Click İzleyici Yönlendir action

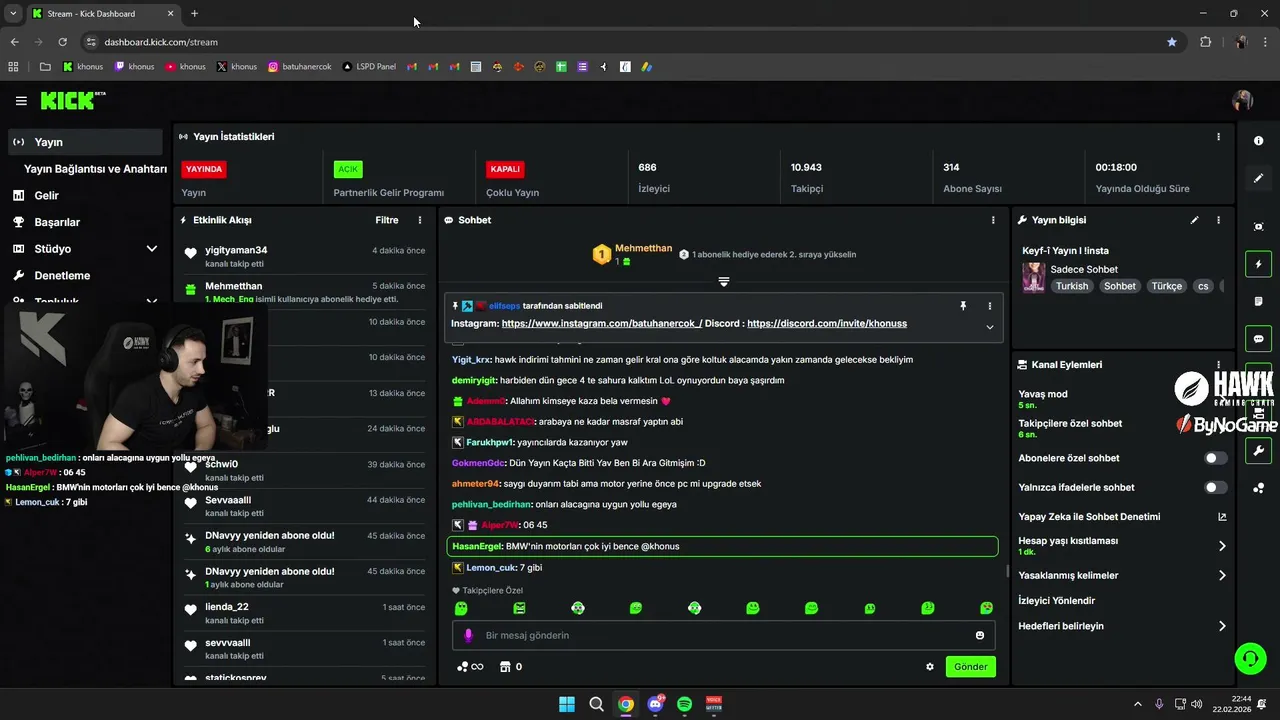1056,601
